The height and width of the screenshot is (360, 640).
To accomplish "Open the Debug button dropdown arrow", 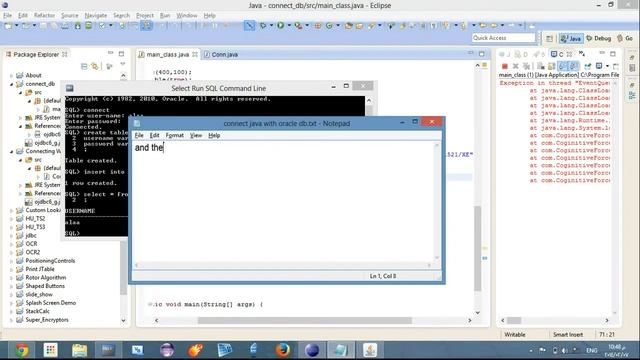I will (271, 25).
